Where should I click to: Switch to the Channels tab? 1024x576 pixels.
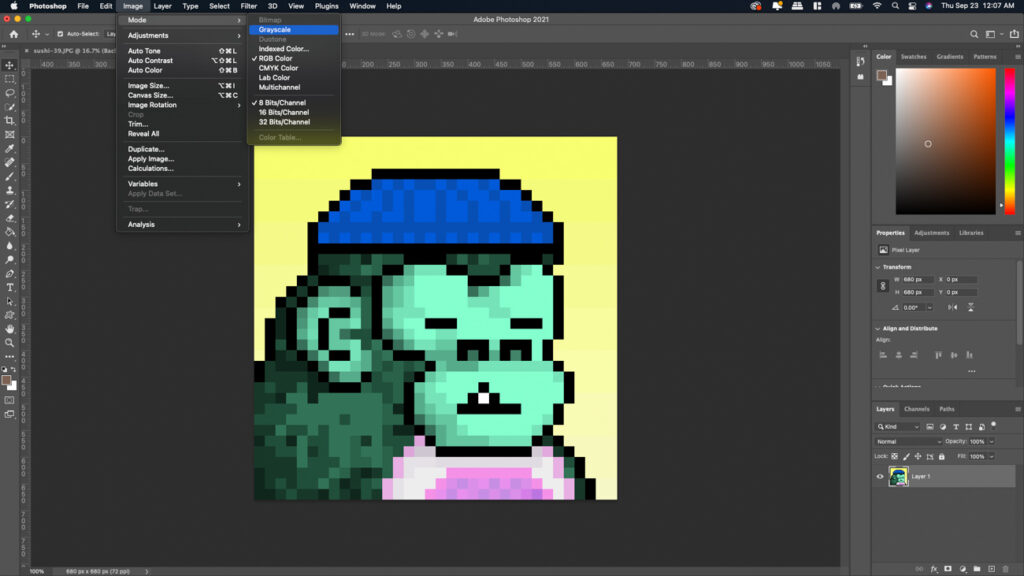(916, 409)
